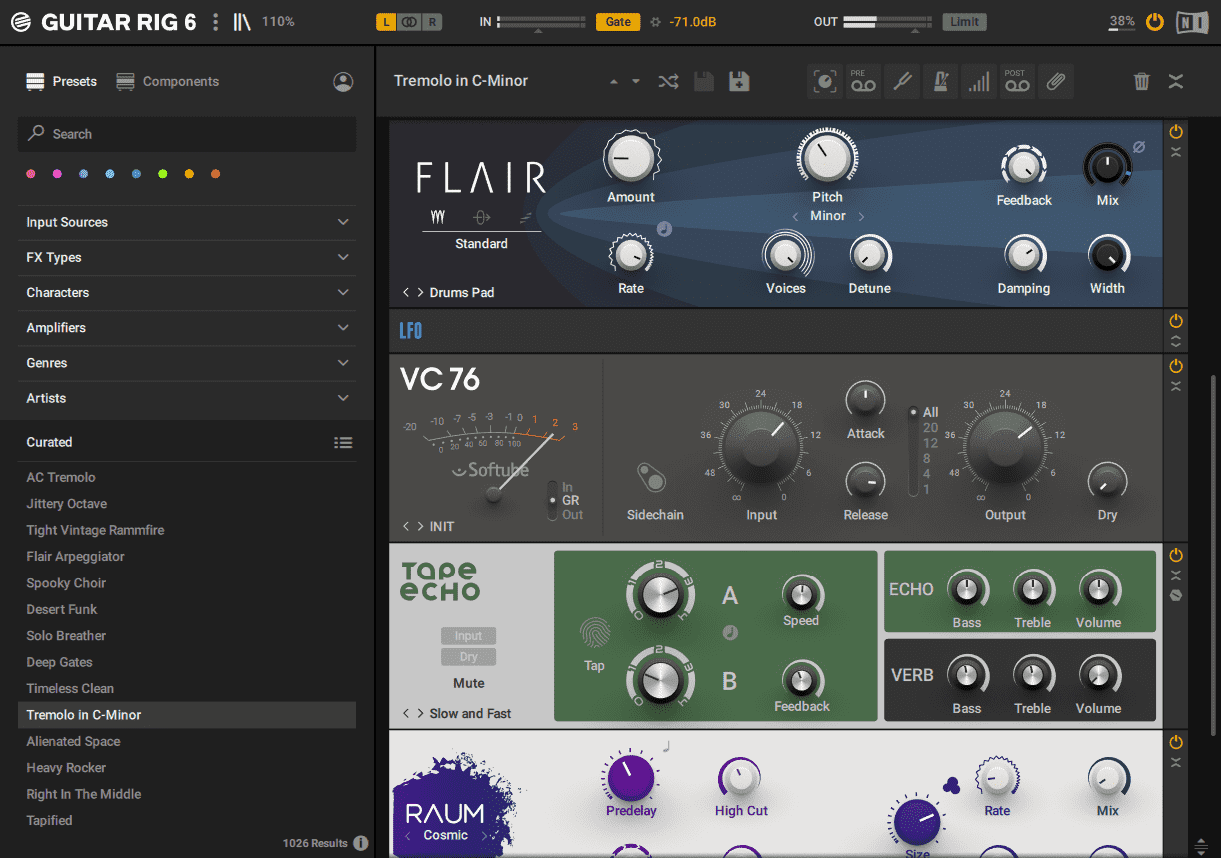Show the PRE tape deck
Viewport: 1221px width, 858px height.
click(x=863, y=82)
